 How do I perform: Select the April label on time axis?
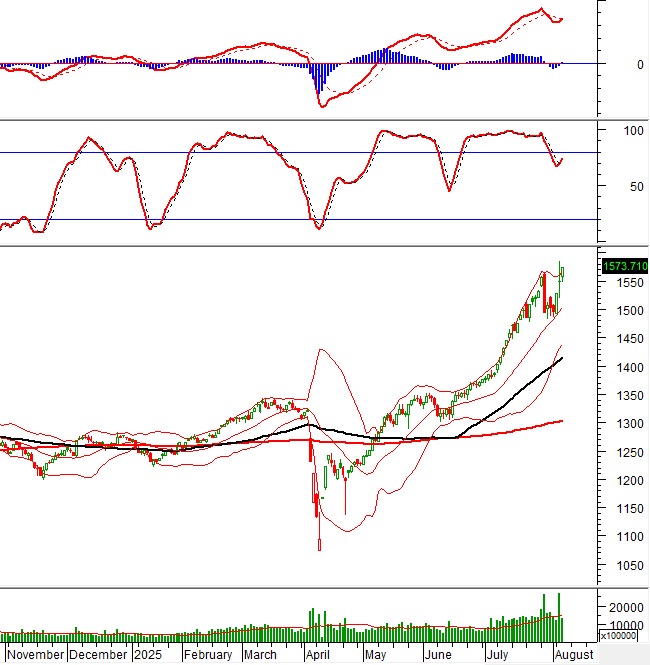tap(318, 654)
